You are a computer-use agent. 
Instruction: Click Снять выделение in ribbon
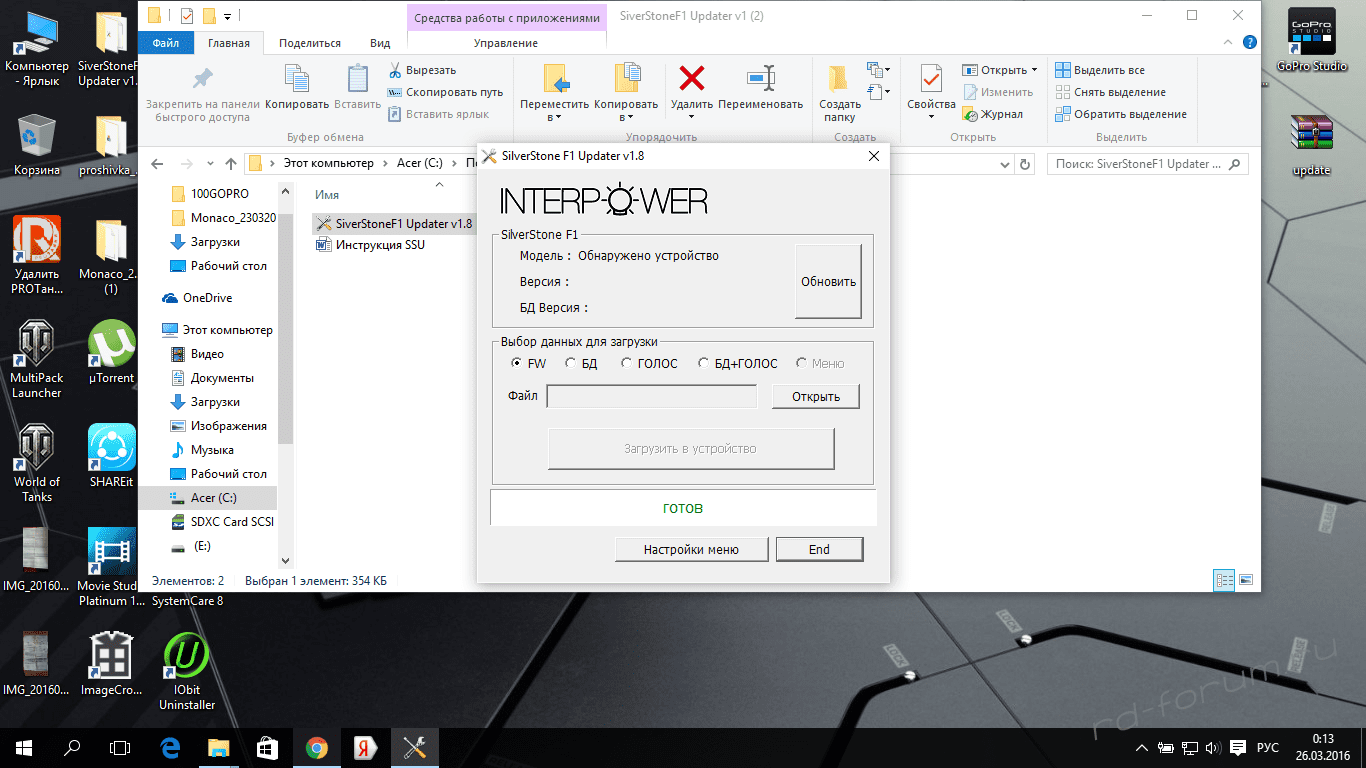pos(1111,92)
